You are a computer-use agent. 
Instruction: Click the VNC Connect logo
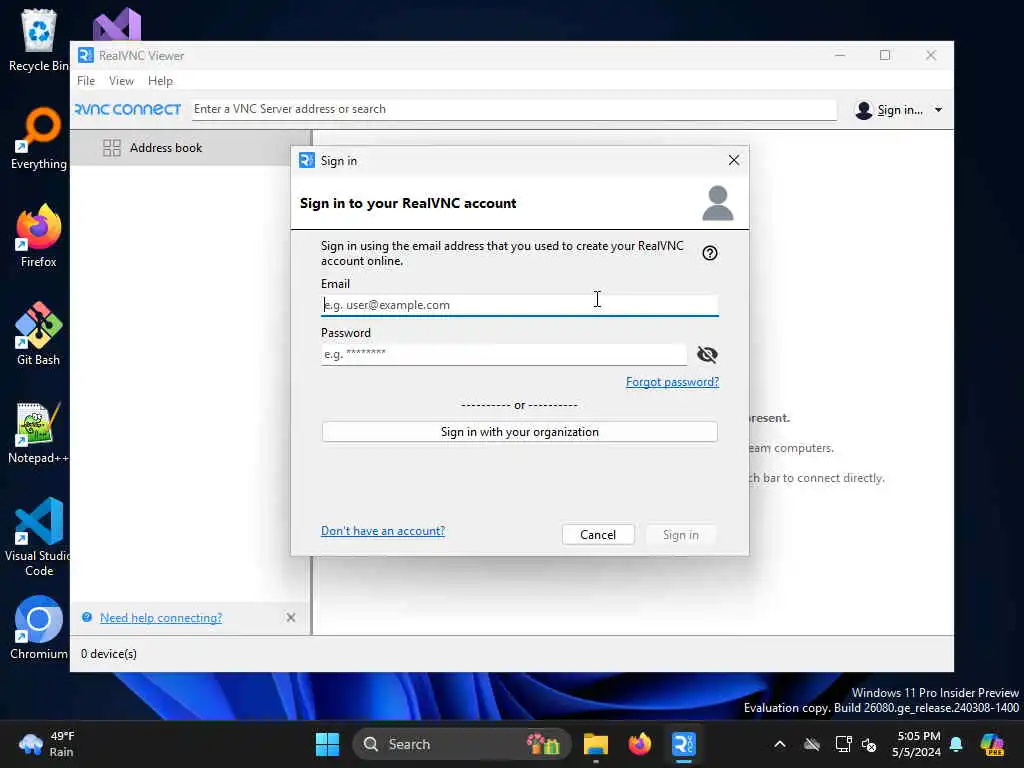(128, 109)
